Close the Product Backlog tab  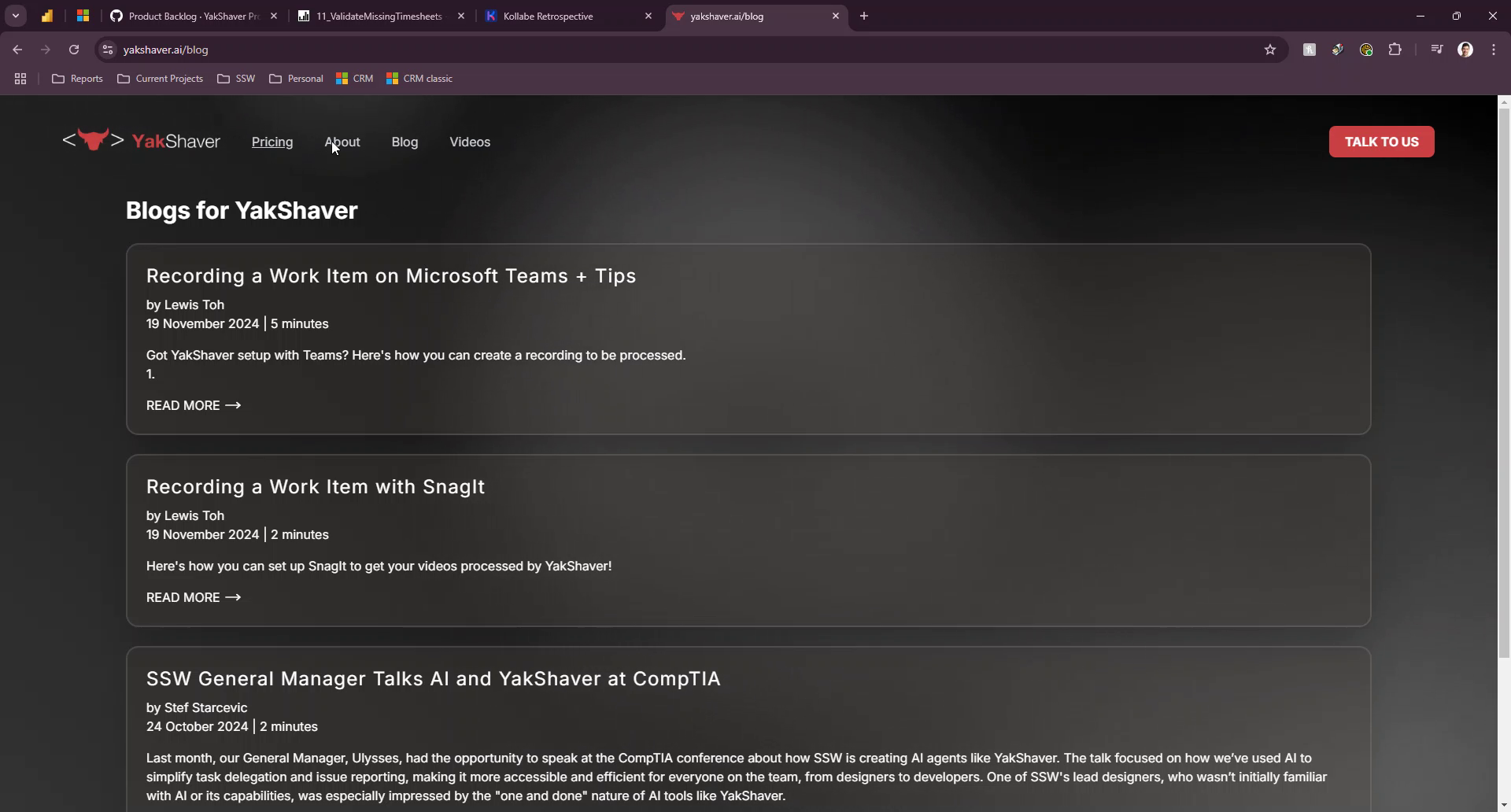pos(274,16)
